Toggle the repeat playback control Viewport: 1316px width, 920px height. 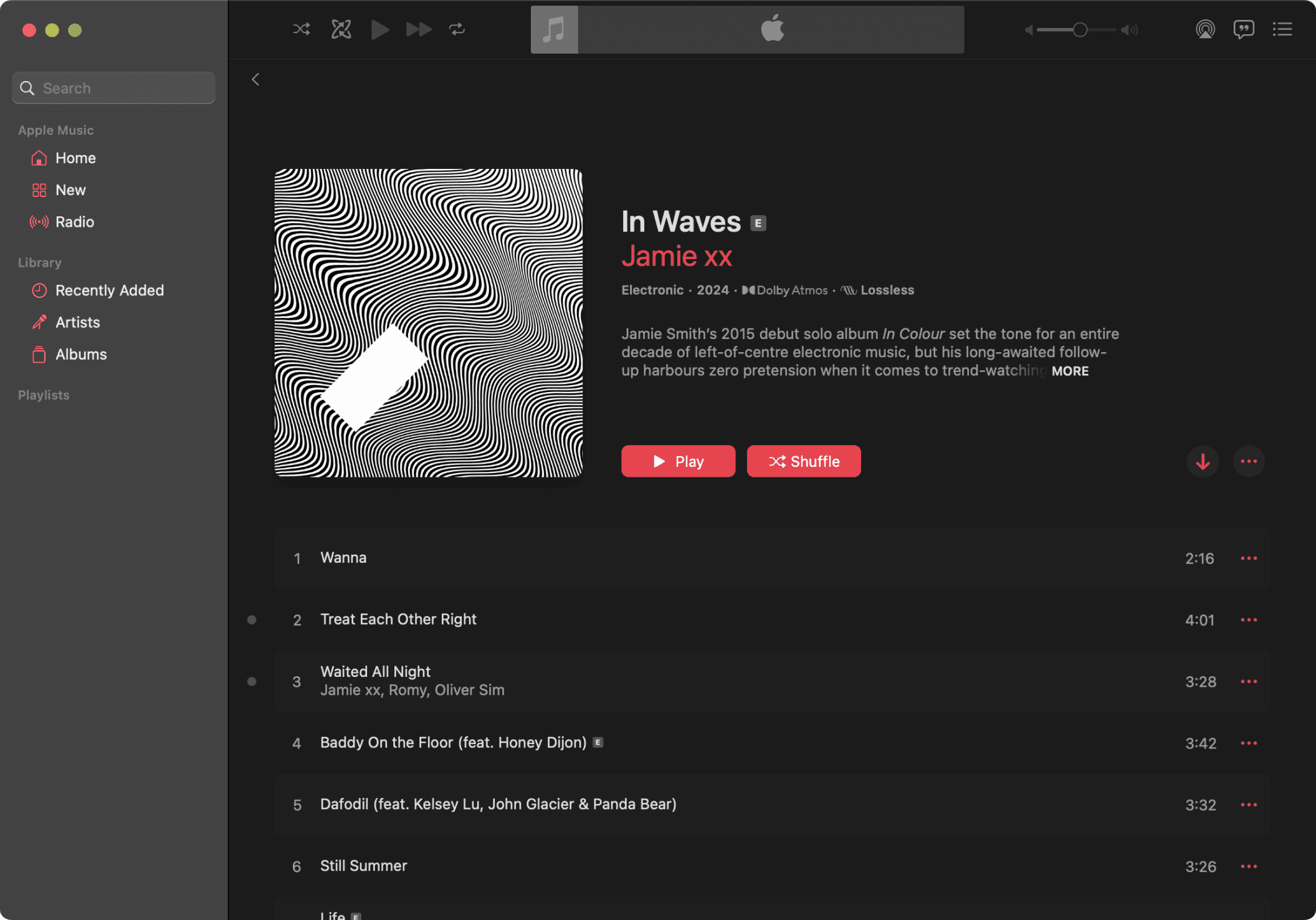pos(457,29)
